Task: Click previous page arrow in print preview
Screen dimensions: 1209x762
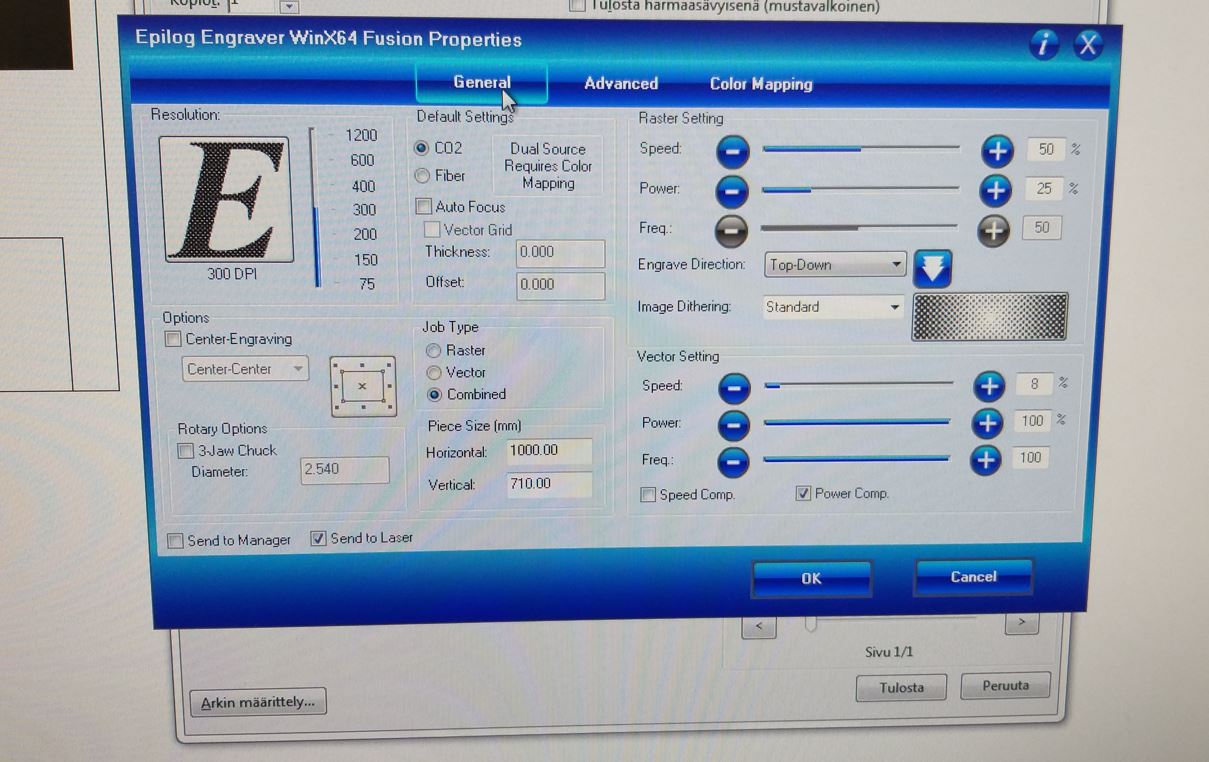Action: [x=759, y=626]
